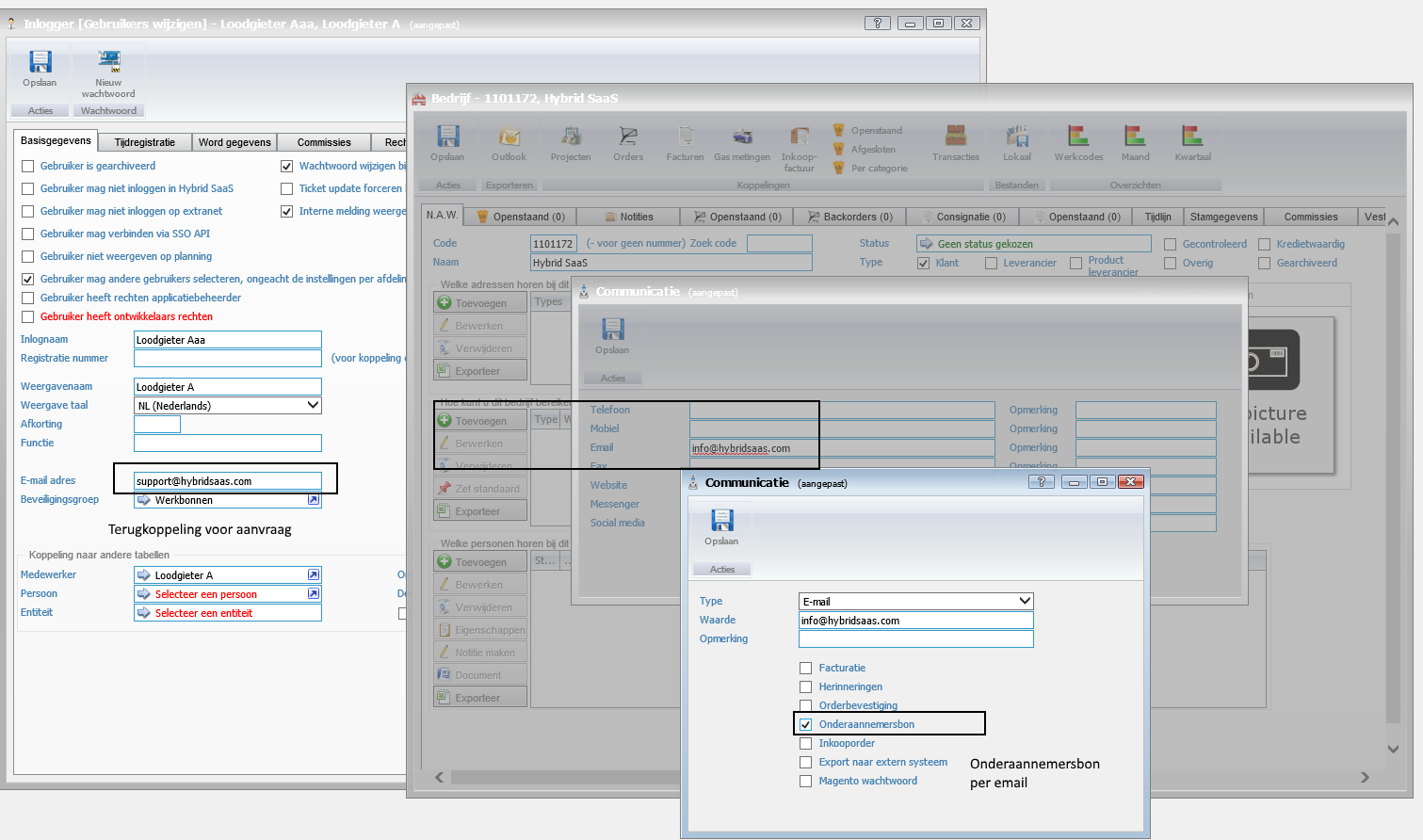The height and width of the screenshot is (840, 1423).
Task: Enable the Facturatie checkbox
Action: tap(806, 669)
